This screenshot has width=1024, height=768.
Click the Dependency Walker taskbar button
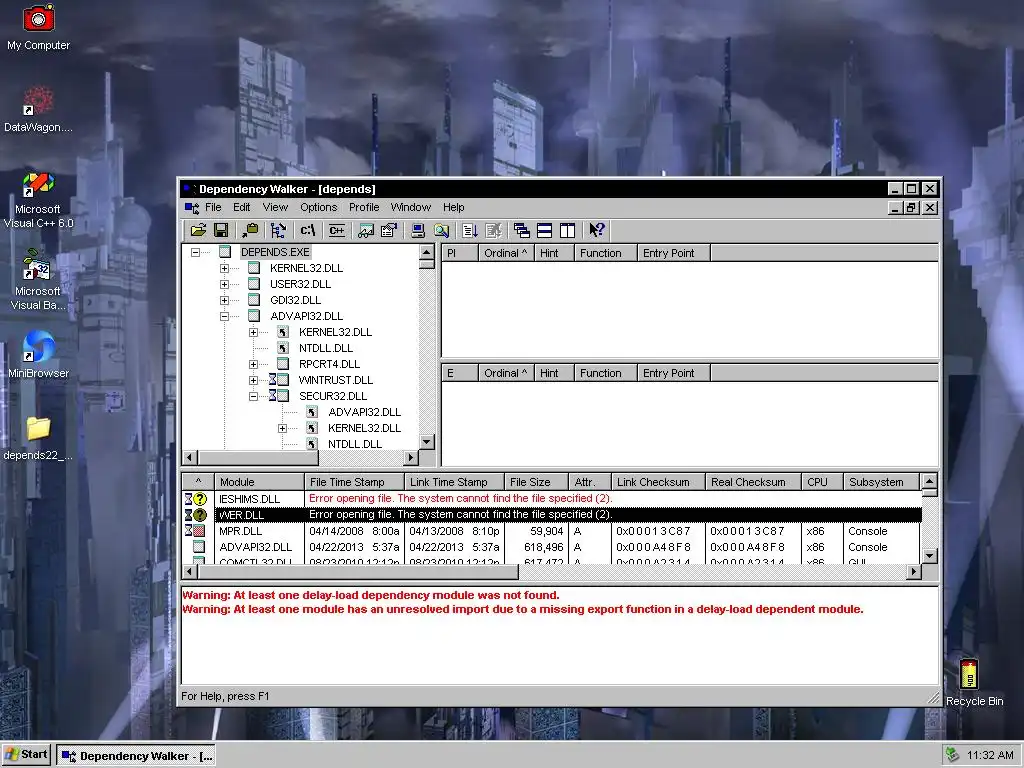tap(136, 756)
